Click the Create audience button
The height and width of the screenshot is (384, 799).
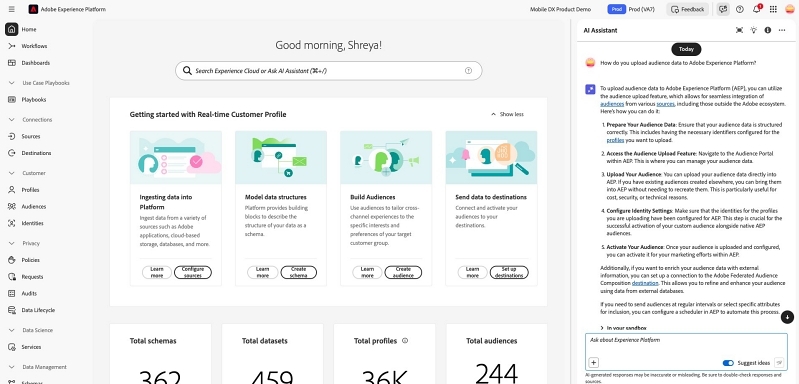click(x=403, y=272)
